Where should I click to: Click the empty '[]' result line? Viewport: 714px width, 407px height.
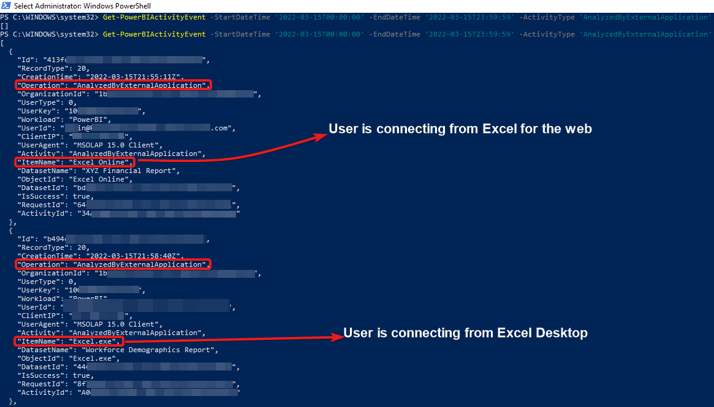point(4,26)
